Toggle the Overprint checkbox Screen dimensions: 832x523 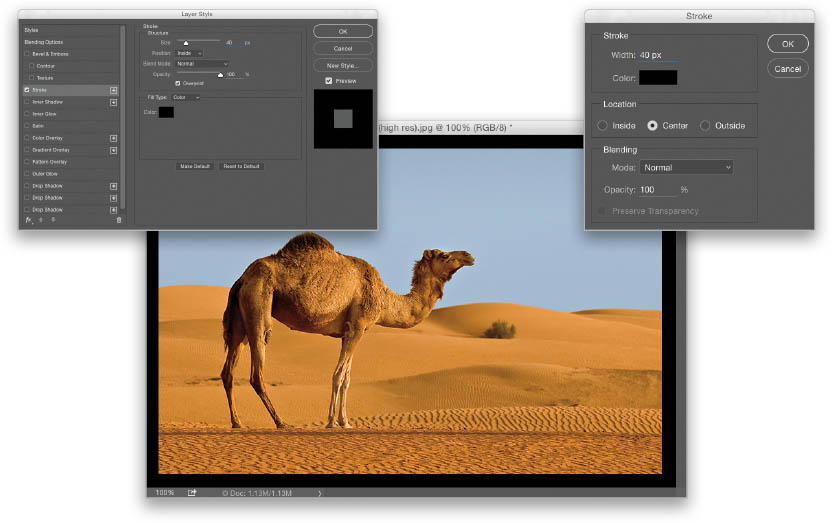click(178, 83)
